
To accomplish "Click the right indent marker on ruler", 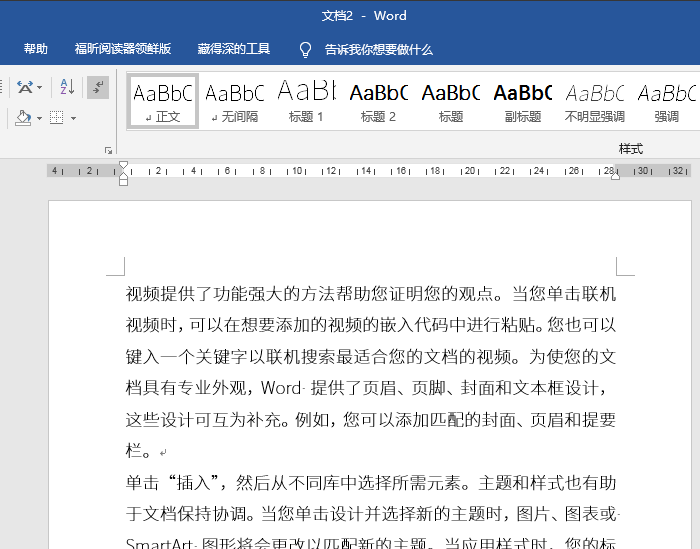I will point(615,175).
